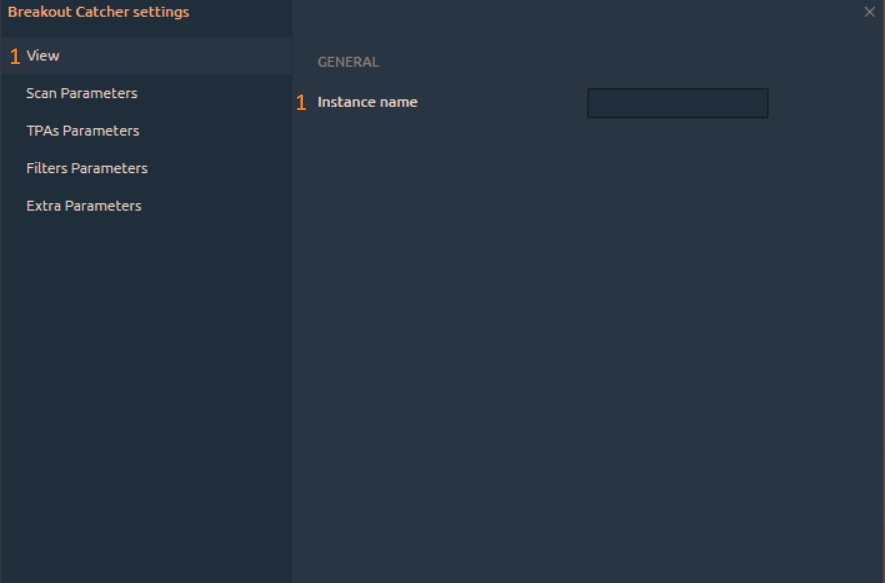
Task: Click the word Filters in the sidebar
Action: coord(46,168)
